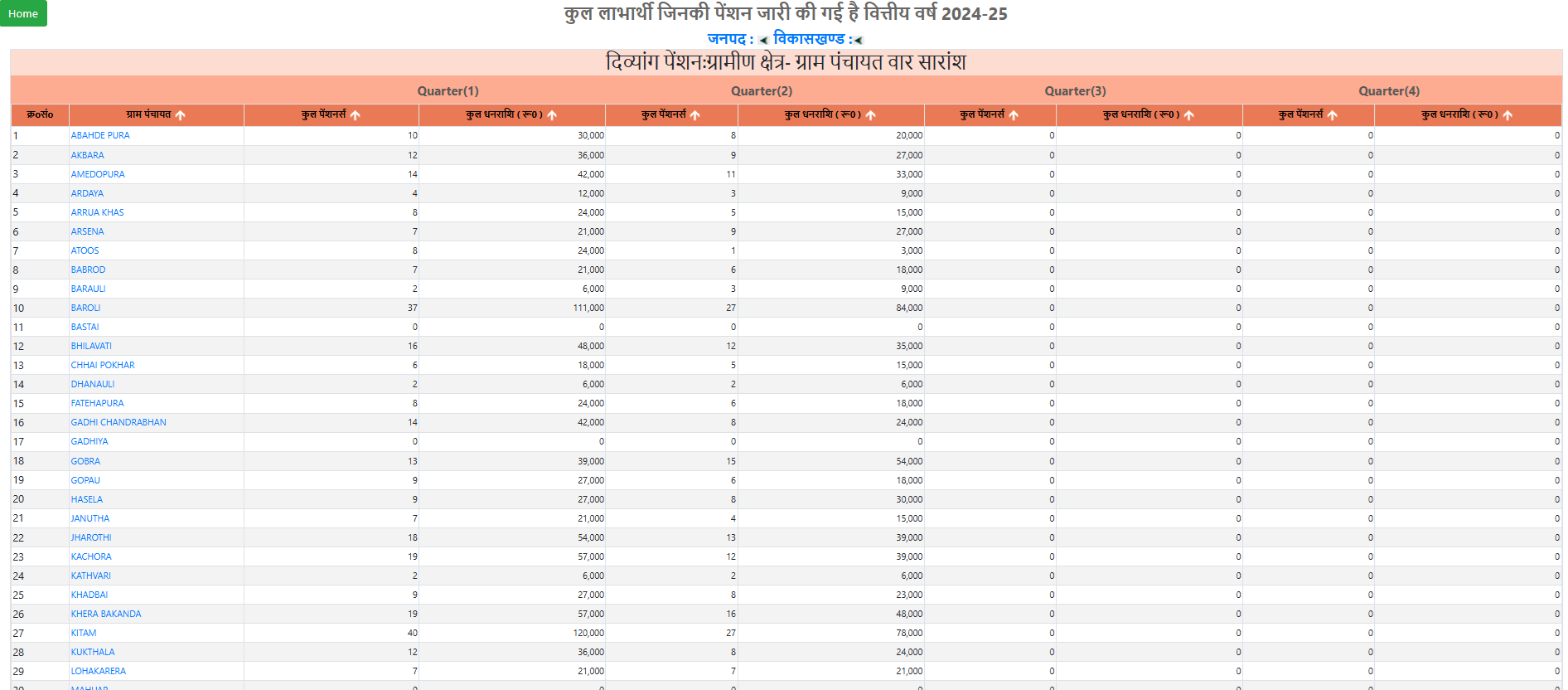Open AKBARA gram panchayat link
Image resolution: width=1568 pixels, height=690 pixels.
coord(88,155)
